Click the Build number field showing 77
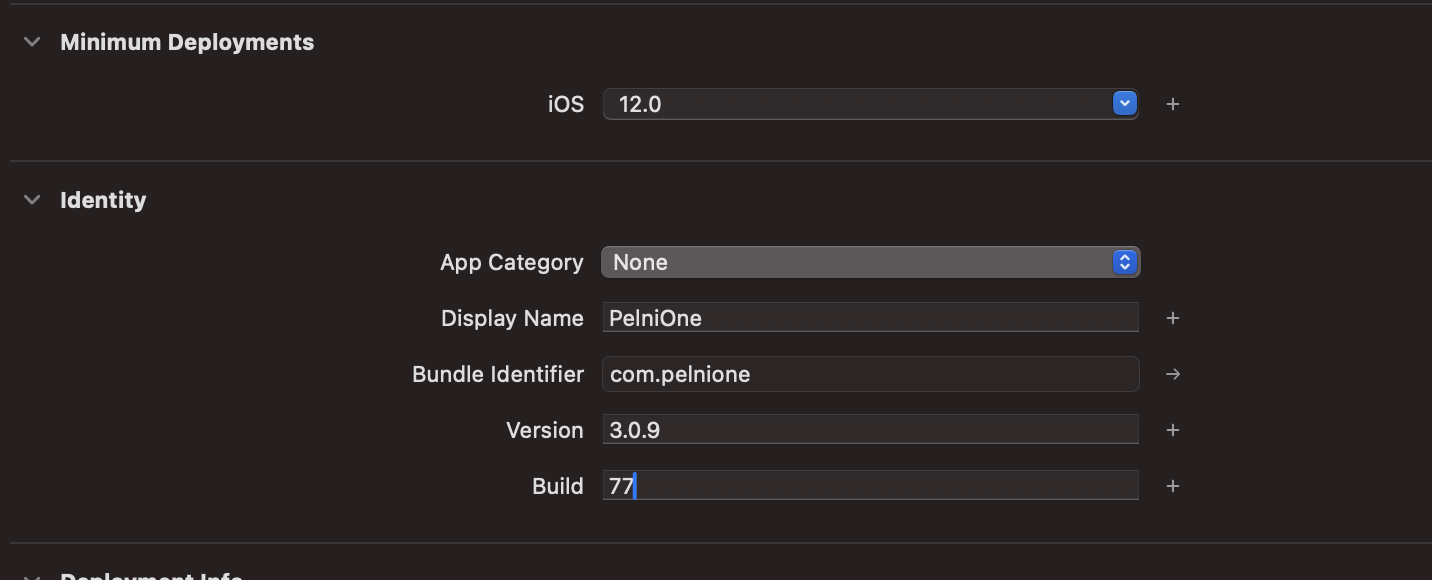This screenshot has height=580, width=1432. tap(870, 486)
